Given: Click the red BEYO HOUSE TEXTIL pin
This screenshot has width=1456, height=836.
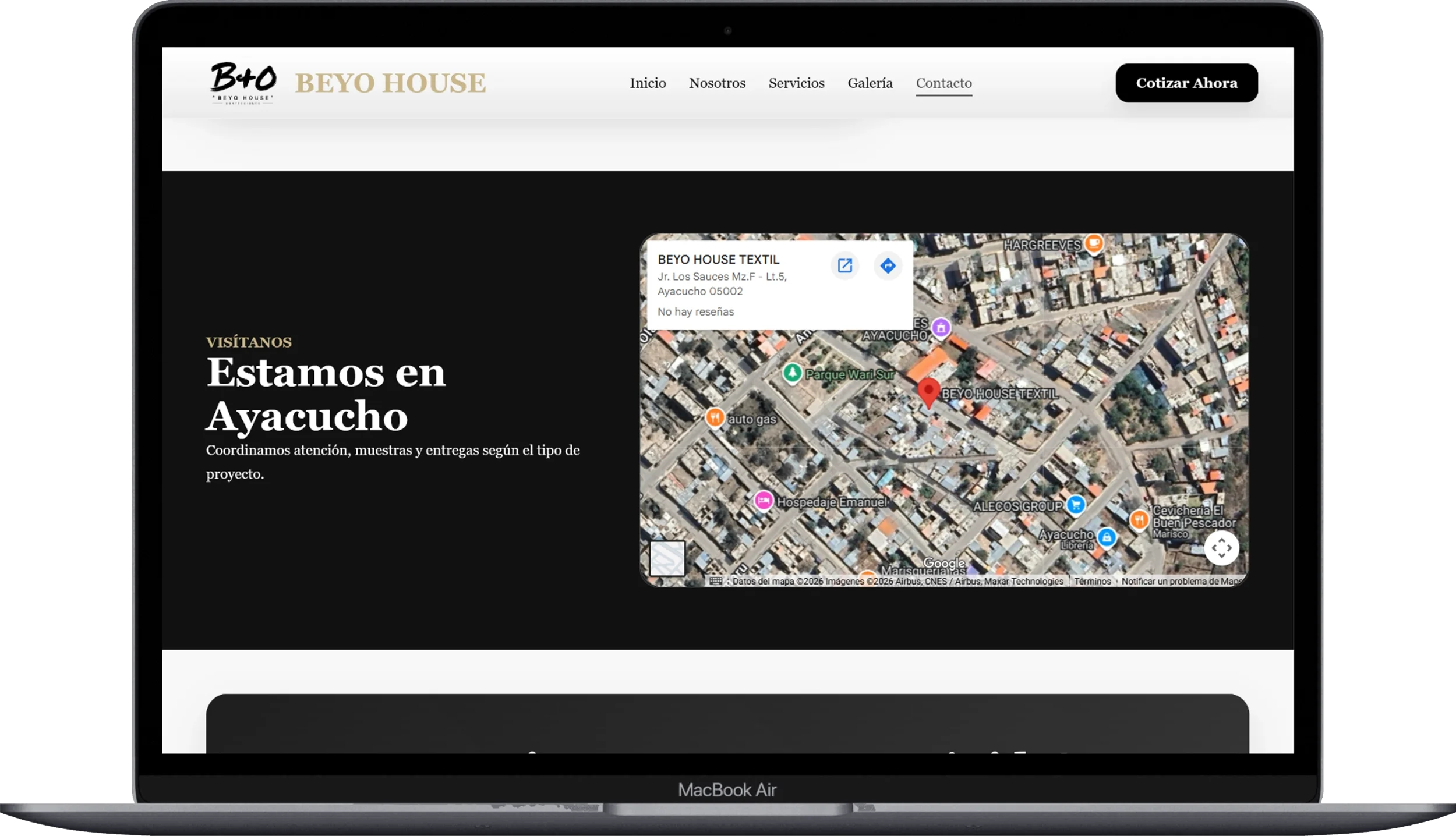Looking at the screenshot, I should pyautogui.click(x=928, y=392).
